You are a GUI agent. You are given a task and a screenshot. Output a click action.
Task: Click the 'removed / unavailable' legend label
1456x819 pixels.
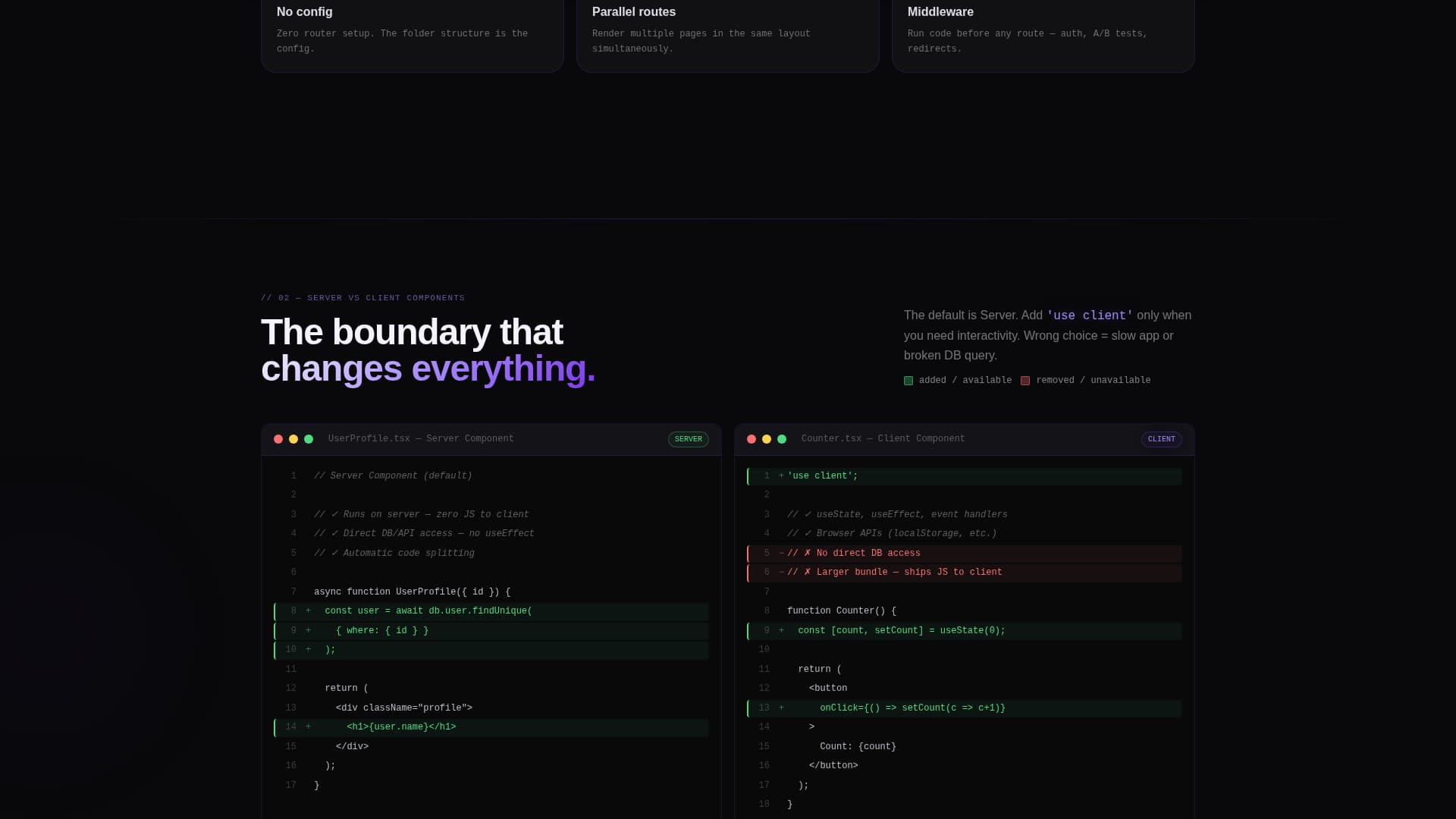pos(1094,381)
